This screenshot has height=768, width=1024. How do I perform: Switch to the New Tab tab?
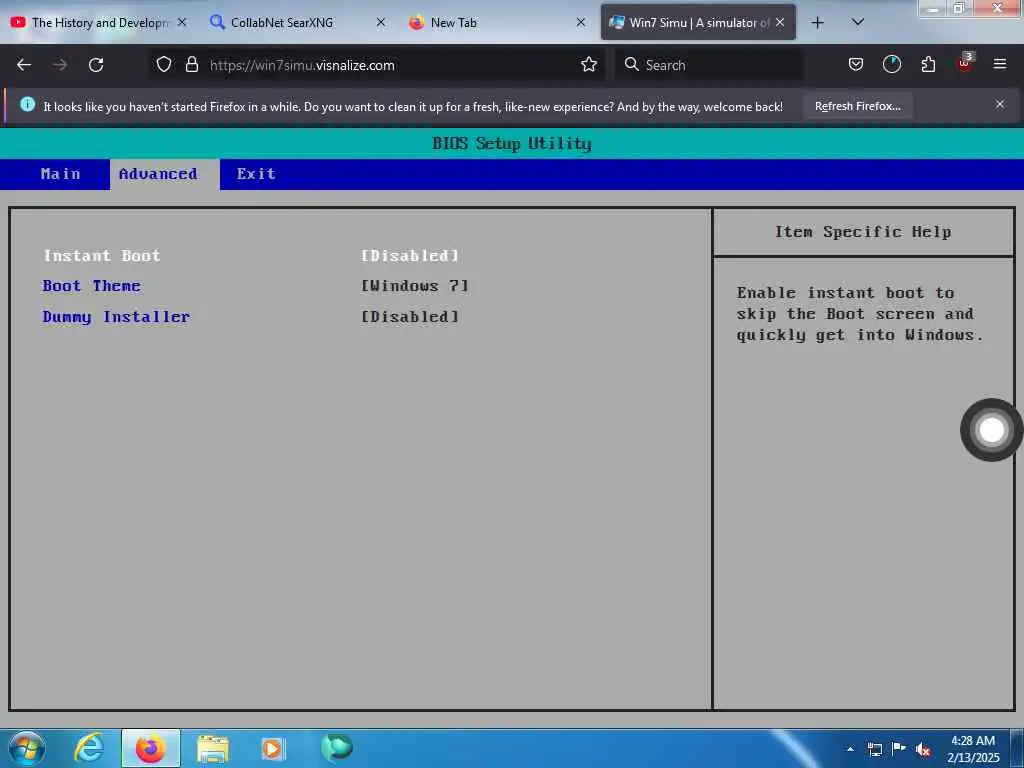point(453,22)
